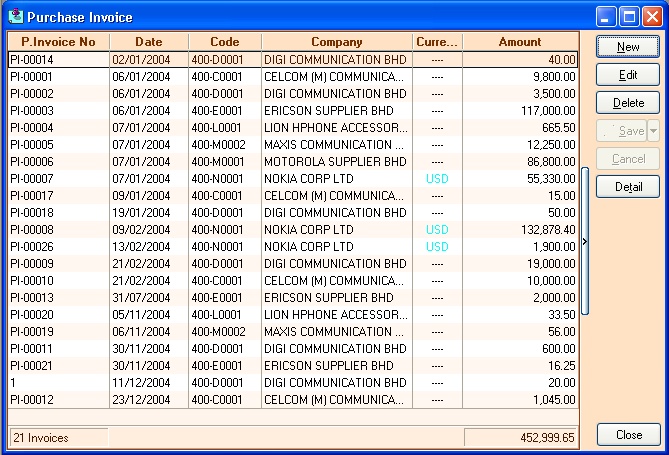Delete the selected invoice

628,103
